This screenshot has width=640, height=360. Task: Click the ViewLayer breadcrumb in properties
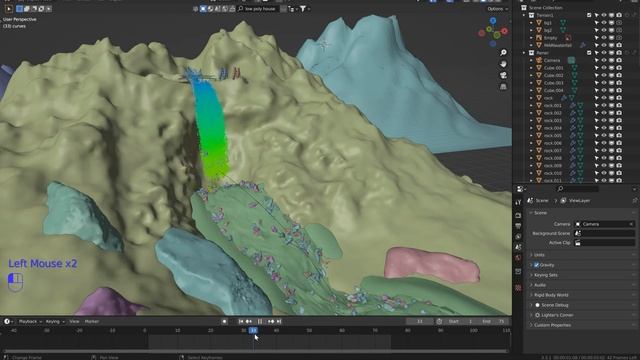[x=576, y=200]
